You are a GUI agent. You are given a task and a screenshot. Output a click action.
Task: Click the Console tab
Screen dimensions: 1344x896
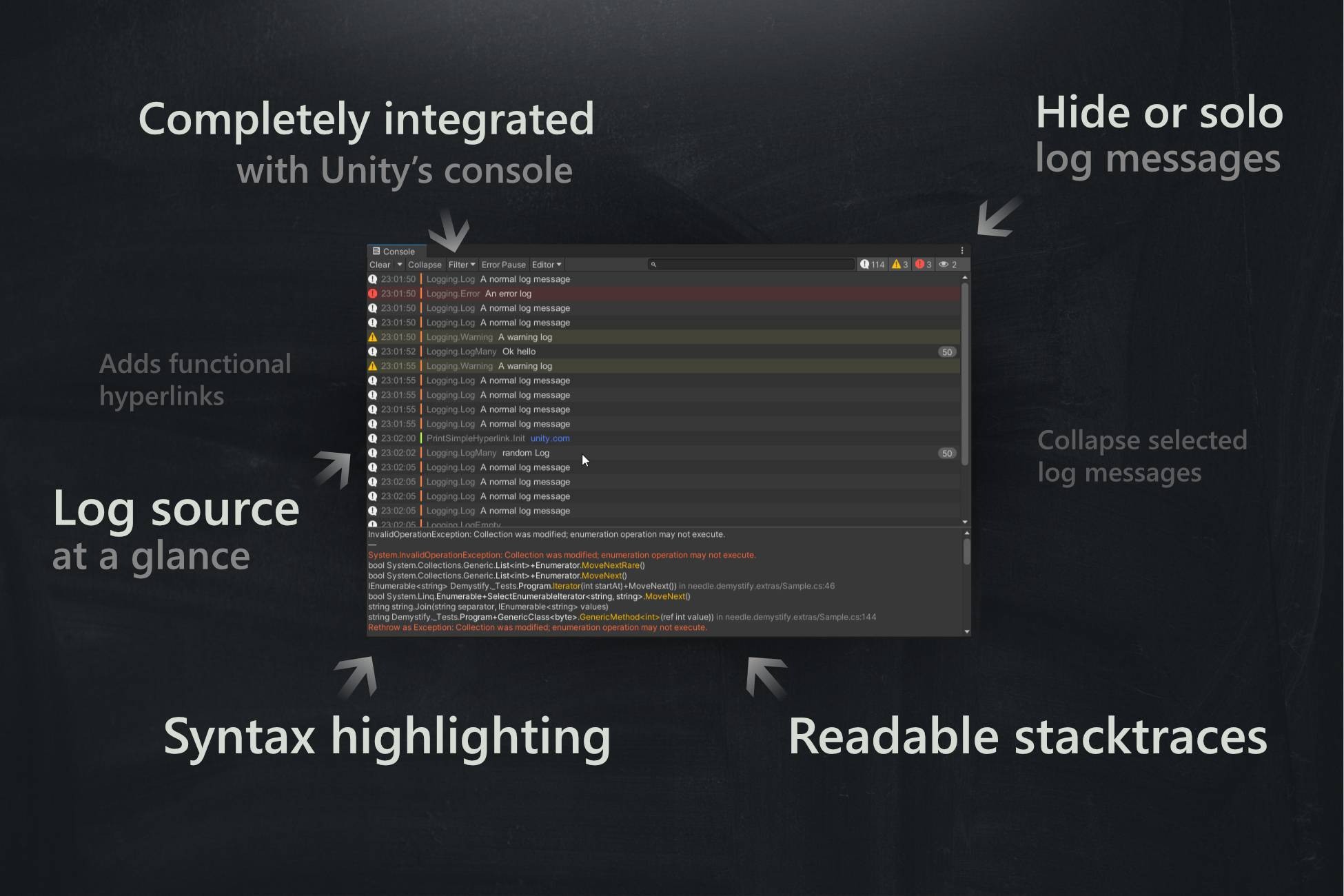click(396, 252)
